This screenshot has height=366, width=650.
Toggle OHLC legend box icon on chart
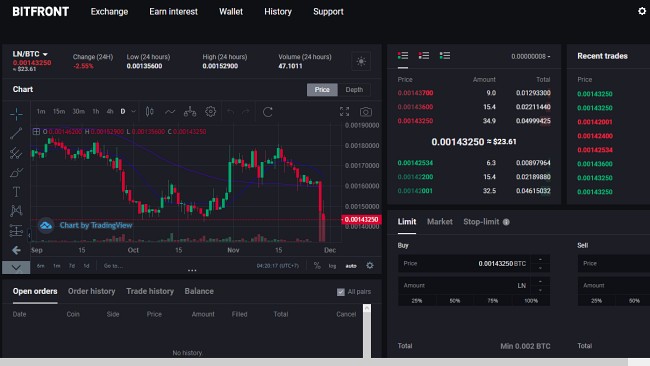[36, 131]
